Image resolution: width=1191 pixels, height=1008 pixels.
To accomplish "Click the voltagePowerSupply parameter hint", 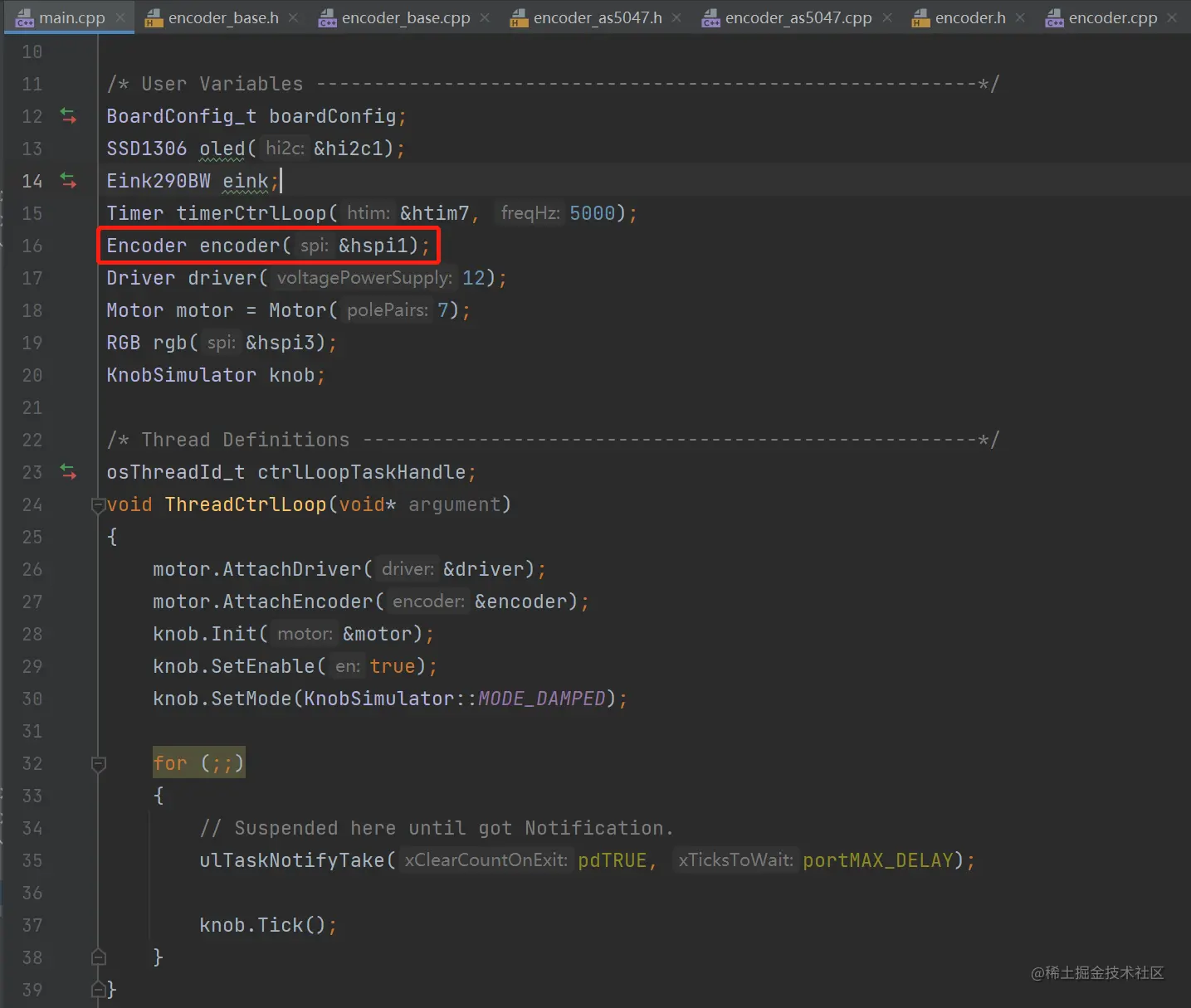I will 364,278.
